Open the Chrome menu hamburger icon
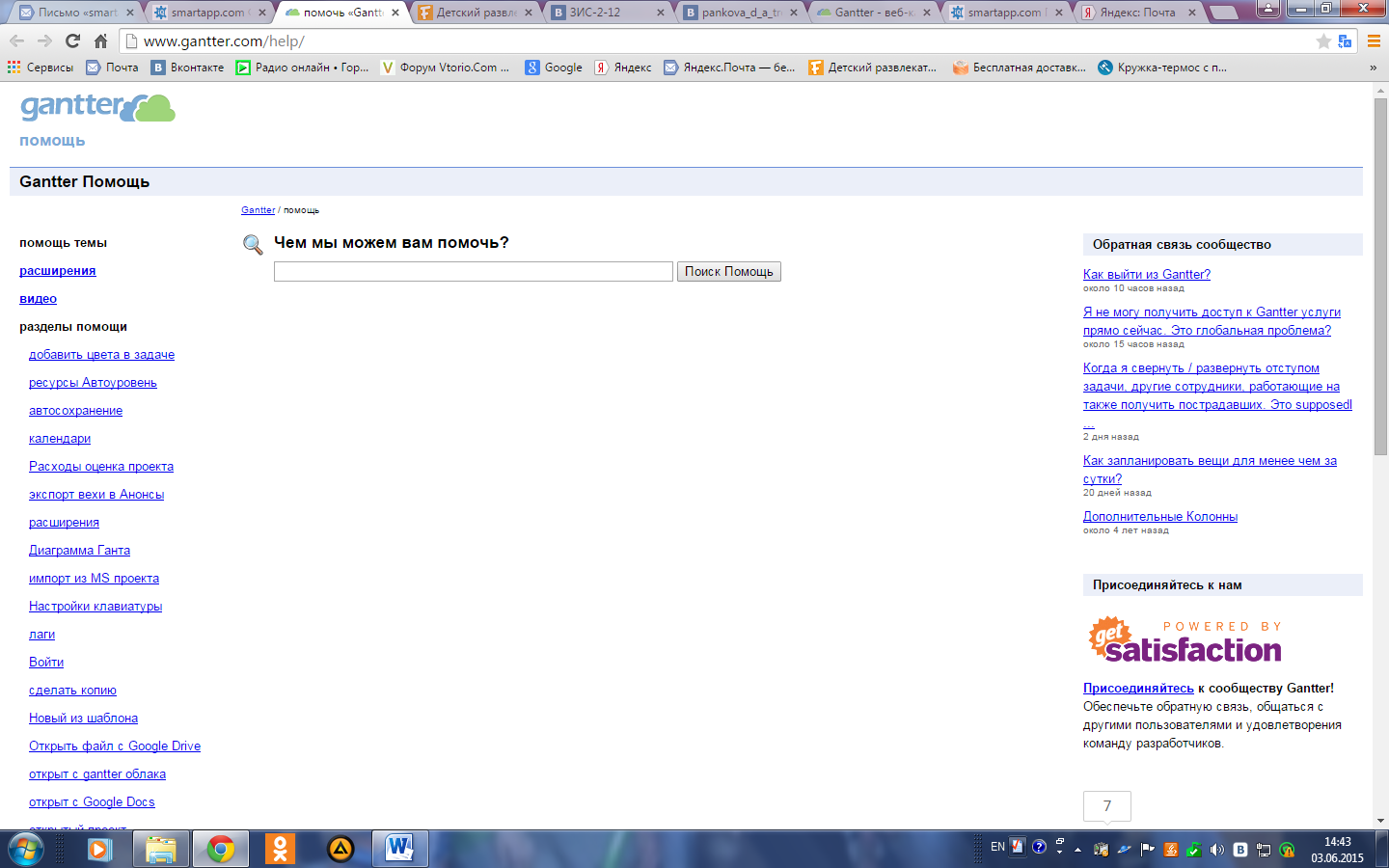The height and width of the screenshot is (868, 1389). coord(1374,41)
